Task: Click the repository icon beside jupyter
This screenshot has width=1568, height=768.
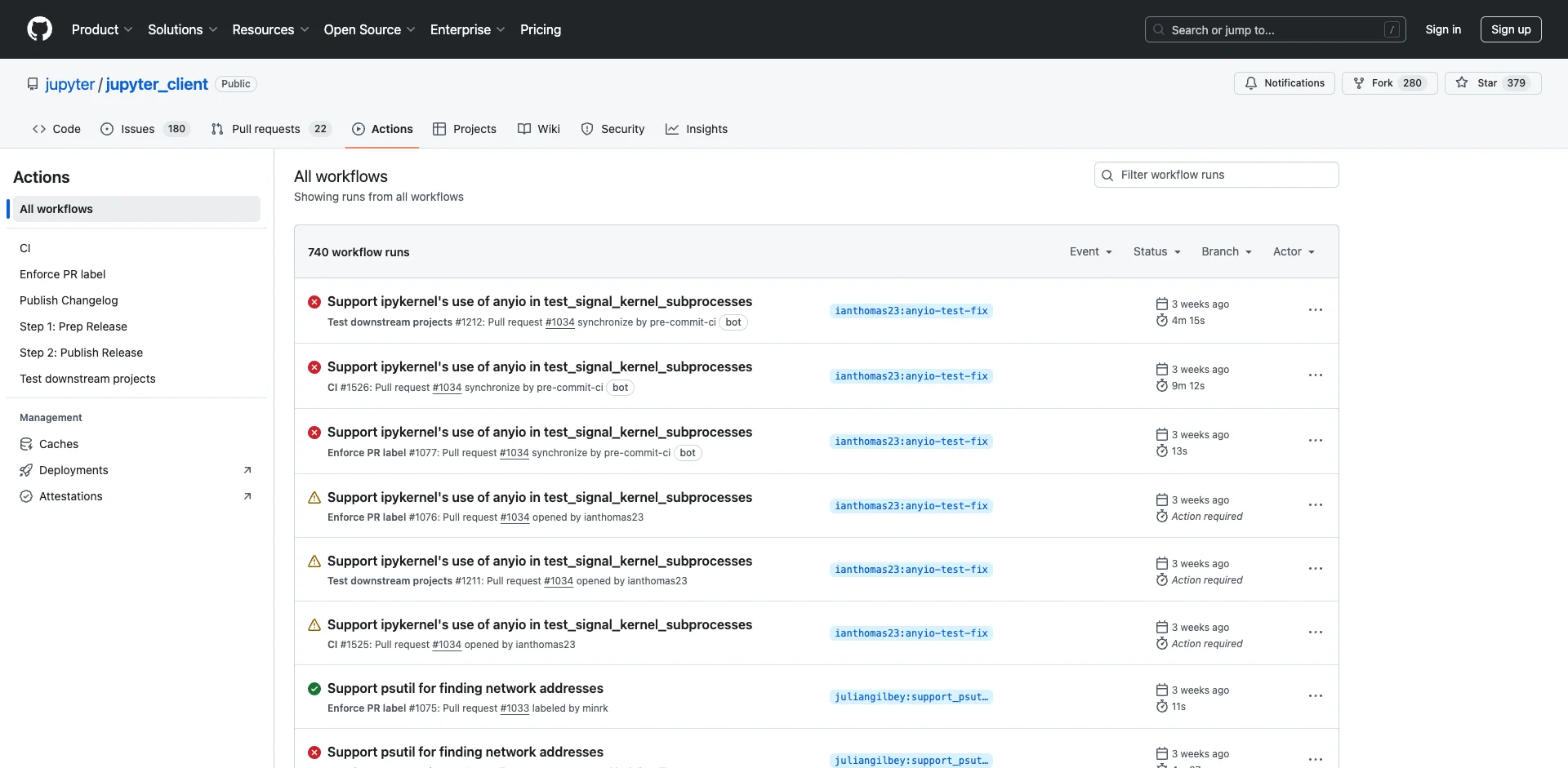Action: pos(33,84)
